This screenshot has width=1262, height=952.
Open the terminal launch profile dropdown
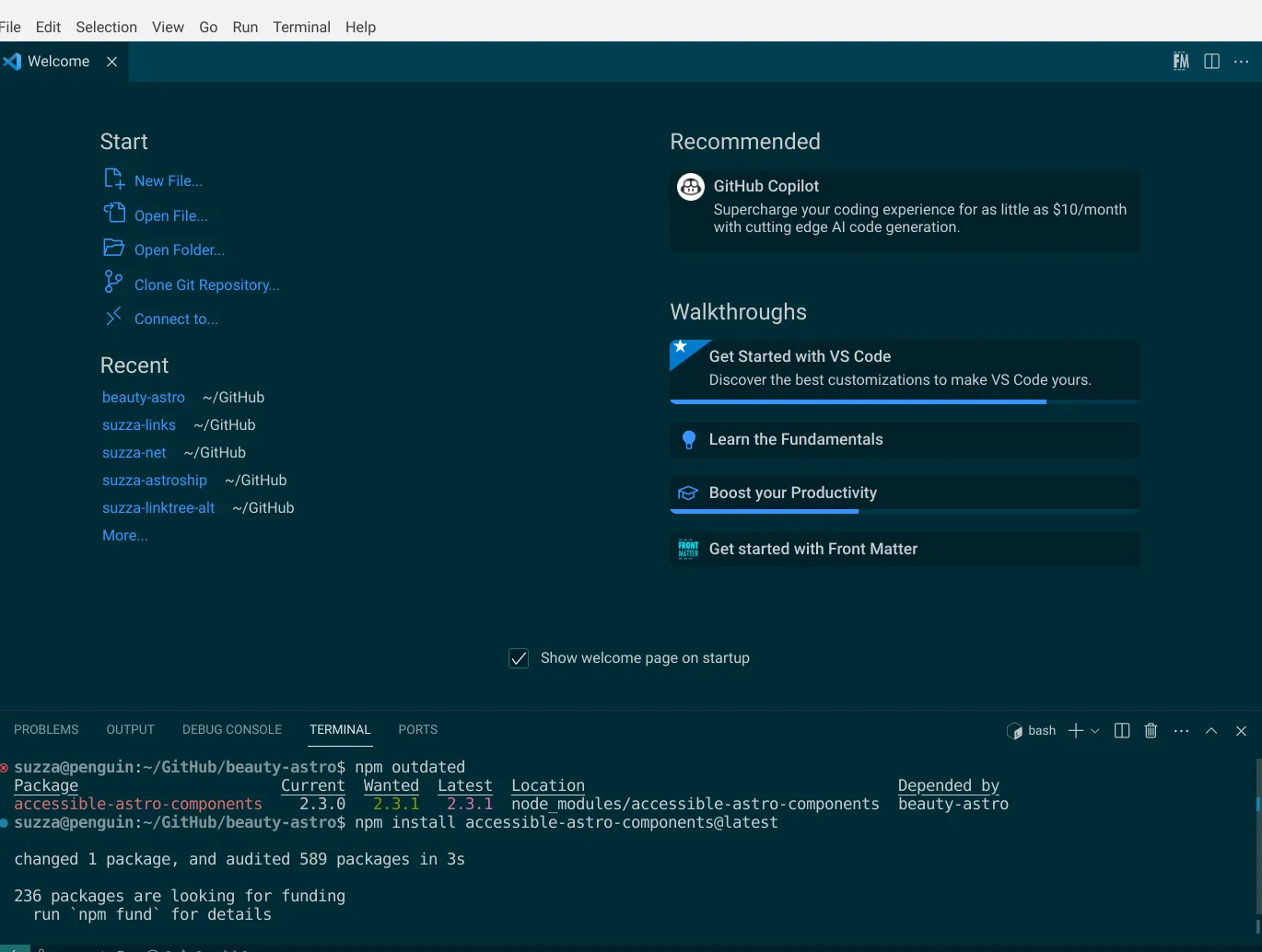click(1095, 731)
